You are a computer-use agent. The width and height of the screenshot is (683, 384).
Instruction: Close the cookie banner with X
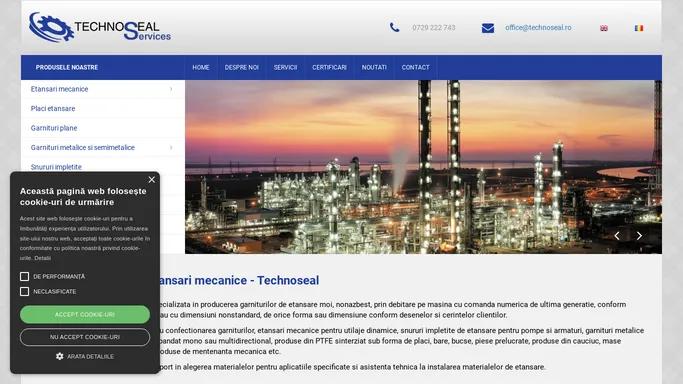[152, 179]
